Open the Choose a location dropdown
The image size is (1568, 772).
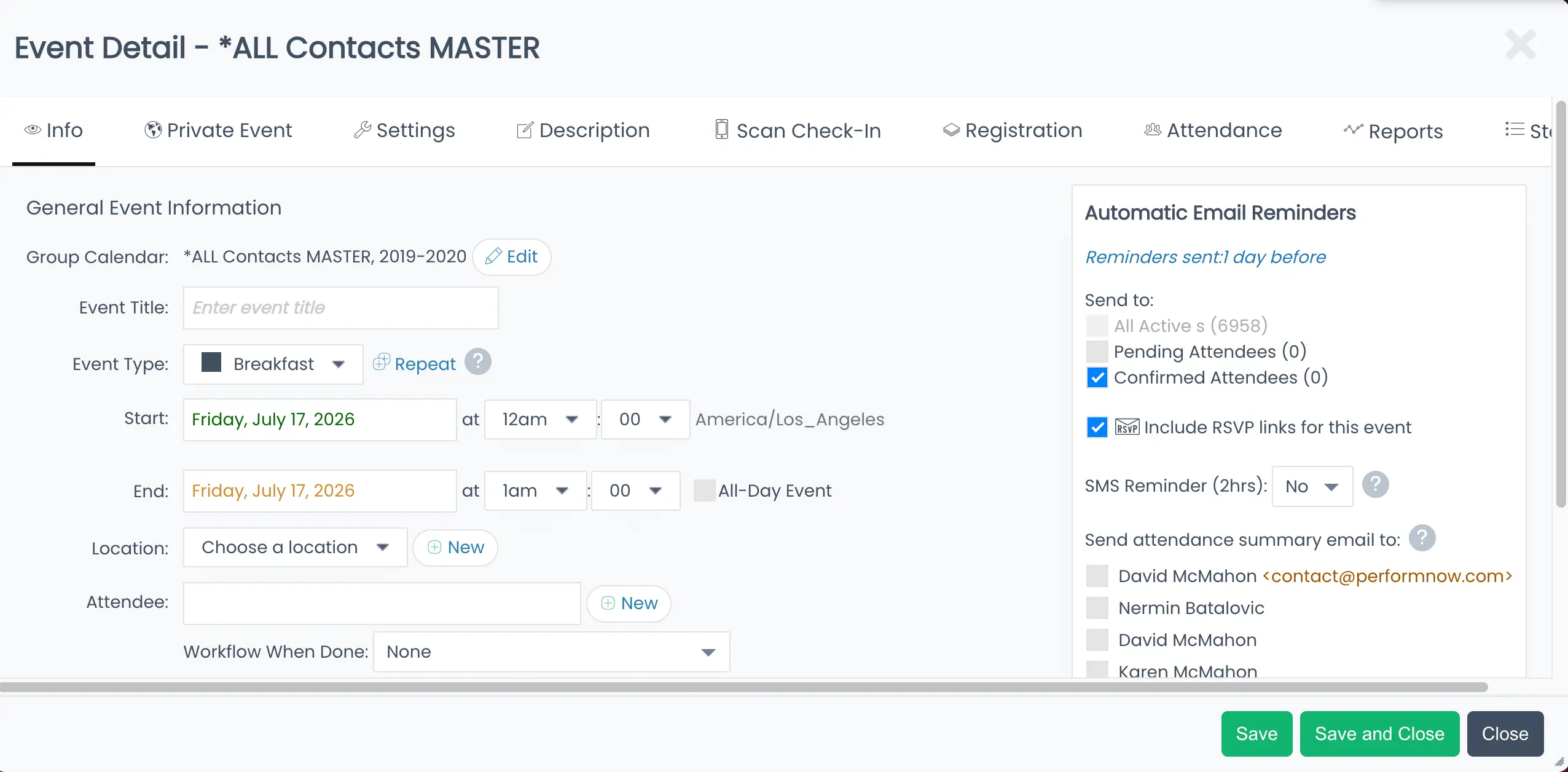(295, 547)
